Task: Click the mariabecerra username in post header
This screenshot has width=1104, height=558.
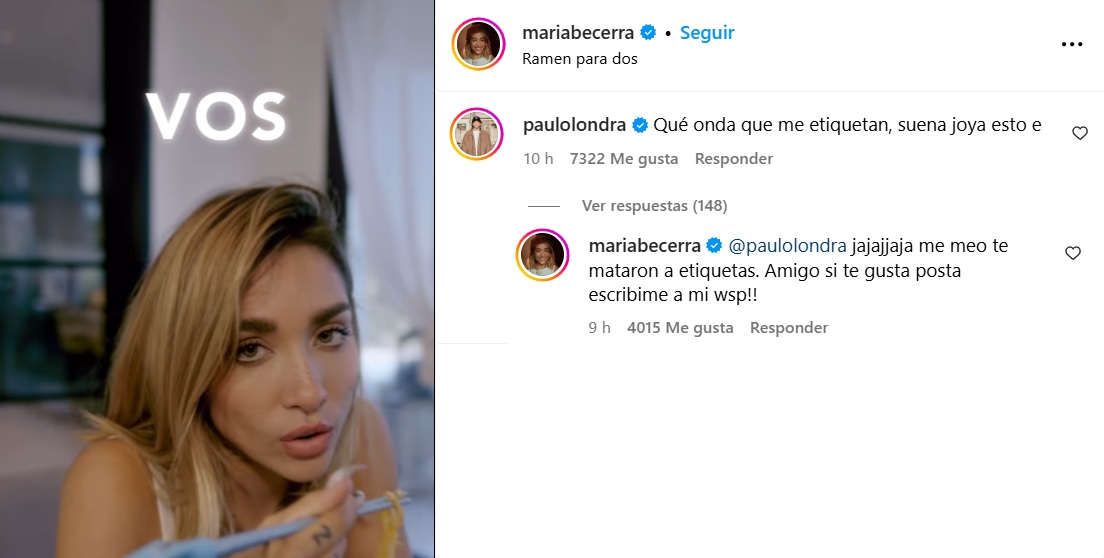Action: tap(578, 33)
